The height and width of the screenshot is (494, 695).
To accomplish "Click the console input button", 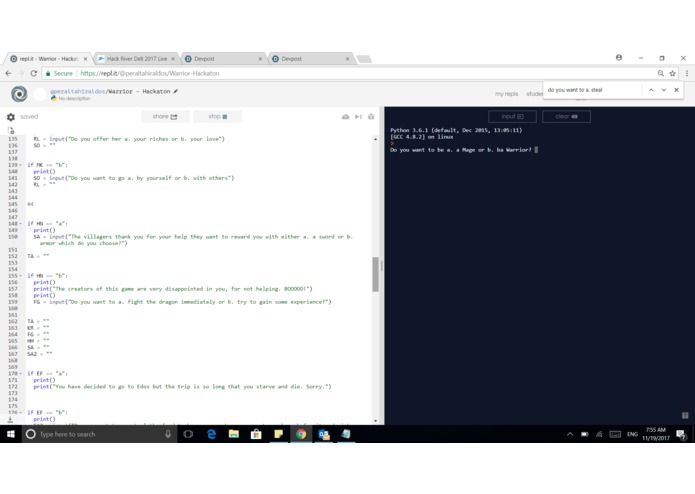I will point(512,117).
